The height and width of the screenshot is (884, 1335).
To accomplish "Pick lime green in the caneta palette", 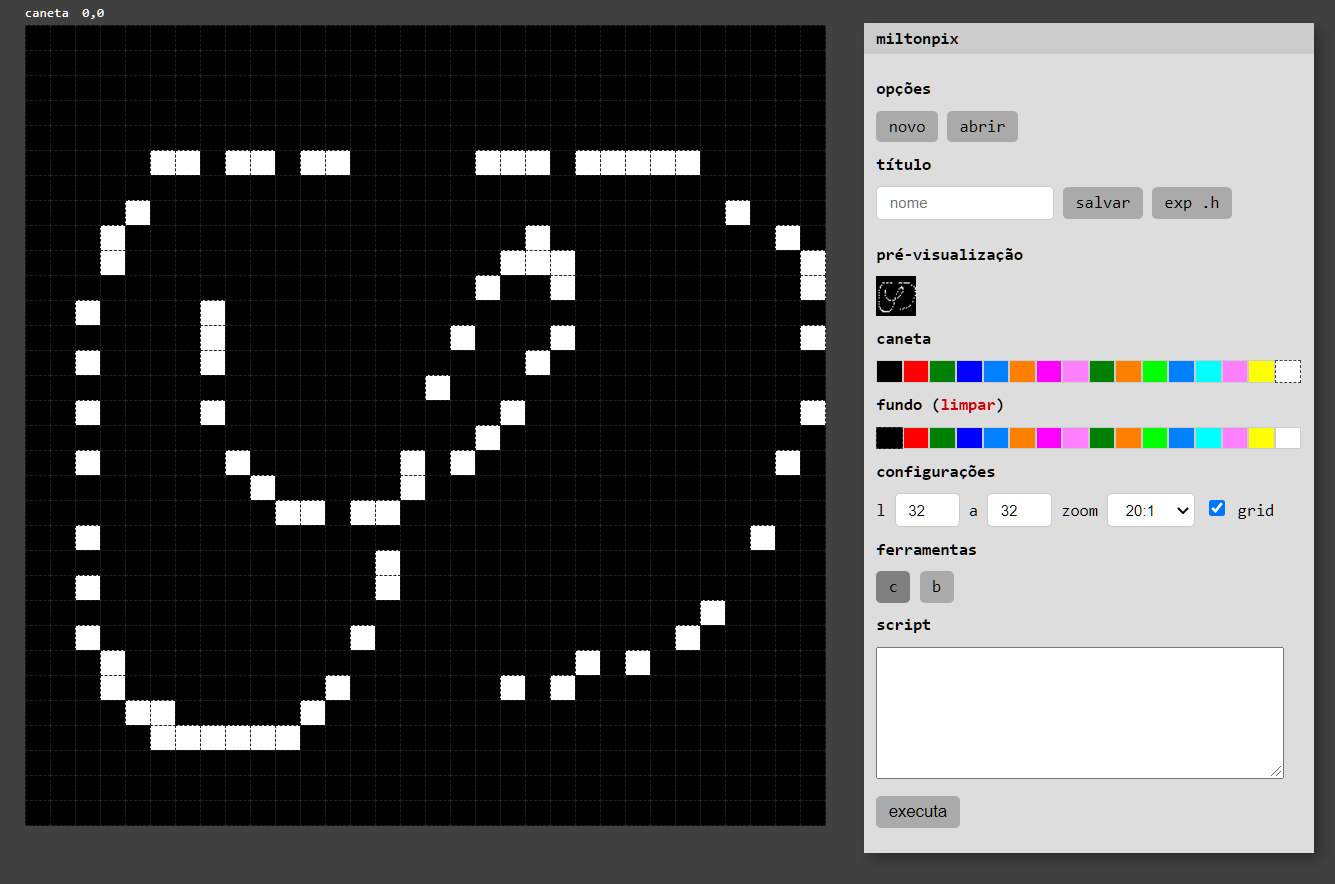I will click(1155, 372).
